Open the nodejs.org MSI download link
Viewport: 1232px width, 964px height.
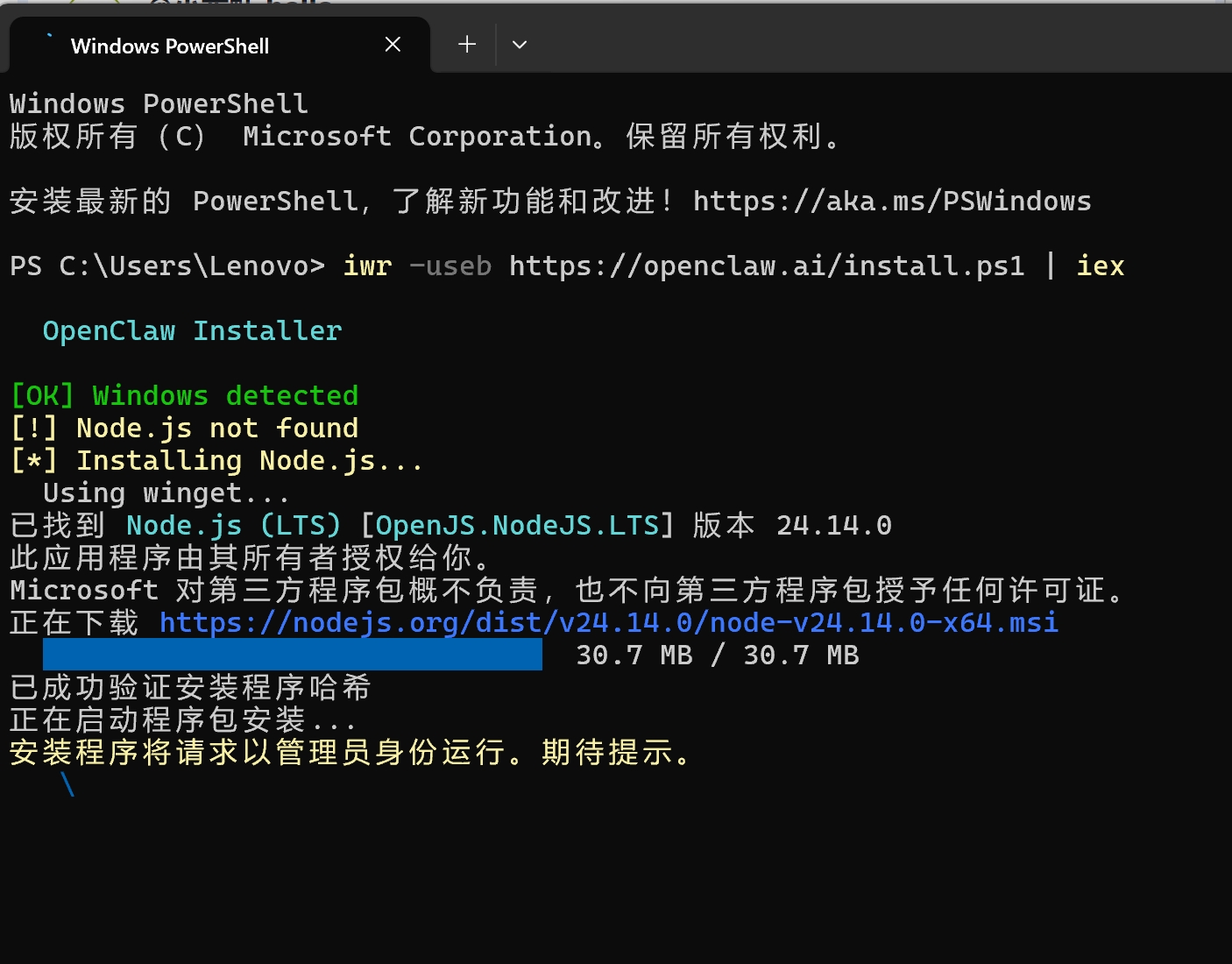tap(608, 623)
